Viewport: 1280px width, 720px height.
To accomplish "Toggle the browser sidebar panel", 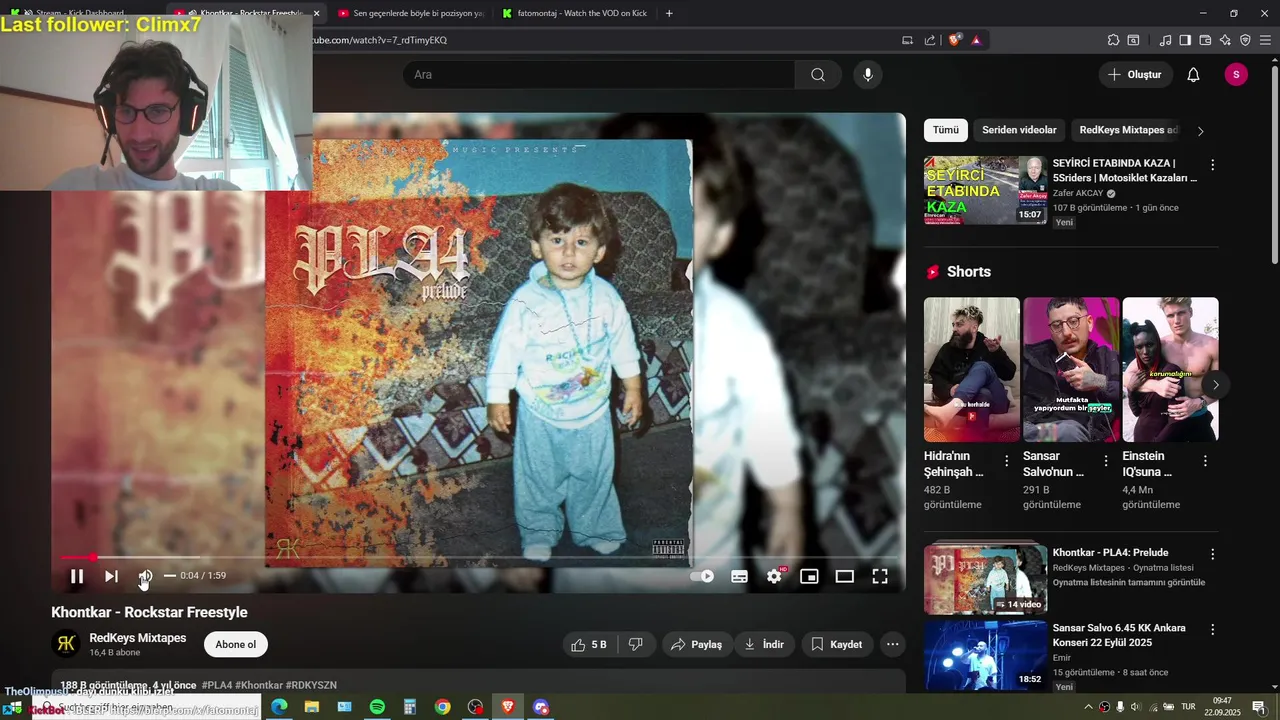I will (x=1185, y=40).
